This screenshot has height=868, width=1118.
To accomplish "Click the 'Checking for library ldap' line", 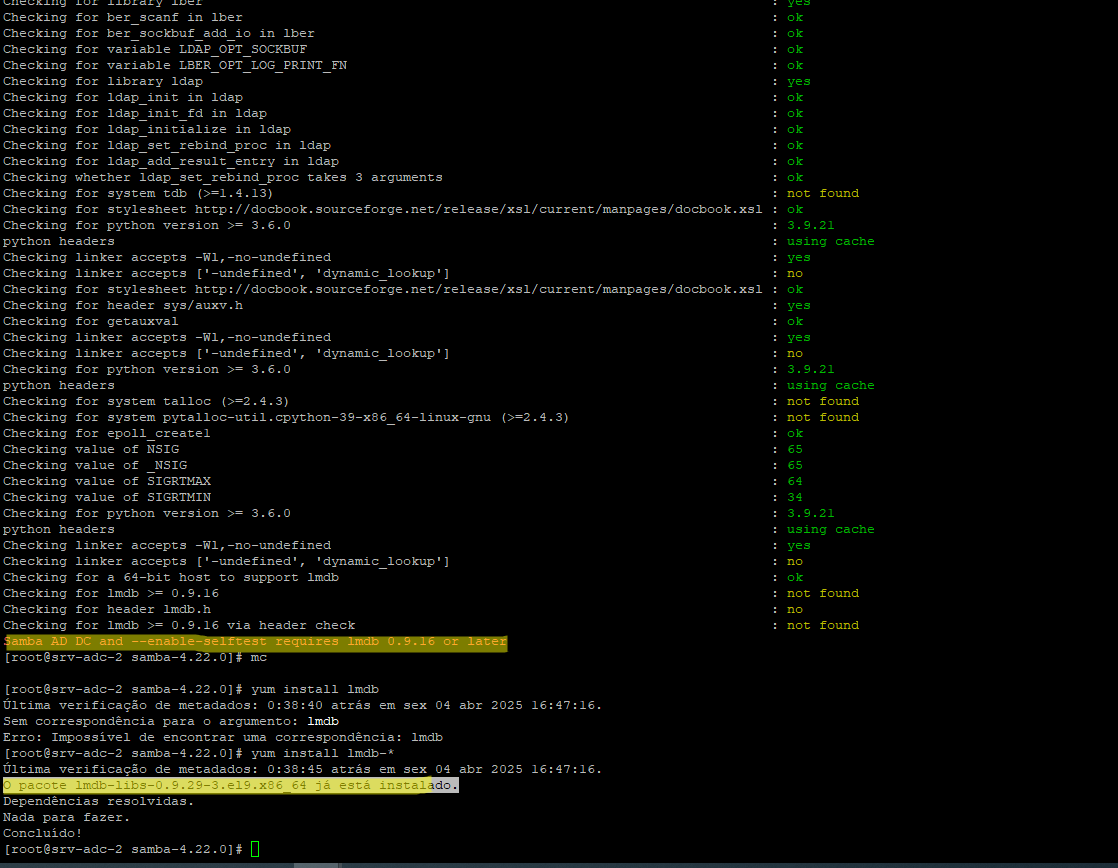I will coord(103,81).
